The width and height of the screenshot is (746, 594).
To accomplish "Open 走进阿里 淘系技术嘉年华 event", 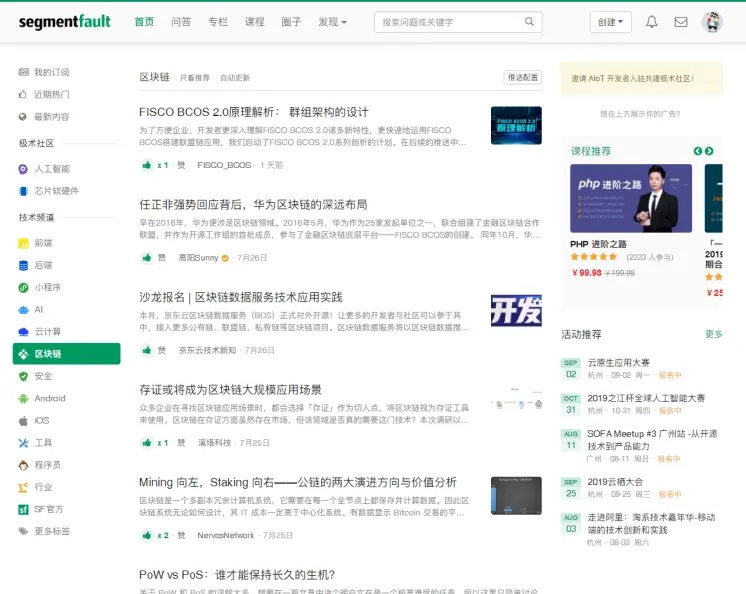I will (651, 523).
